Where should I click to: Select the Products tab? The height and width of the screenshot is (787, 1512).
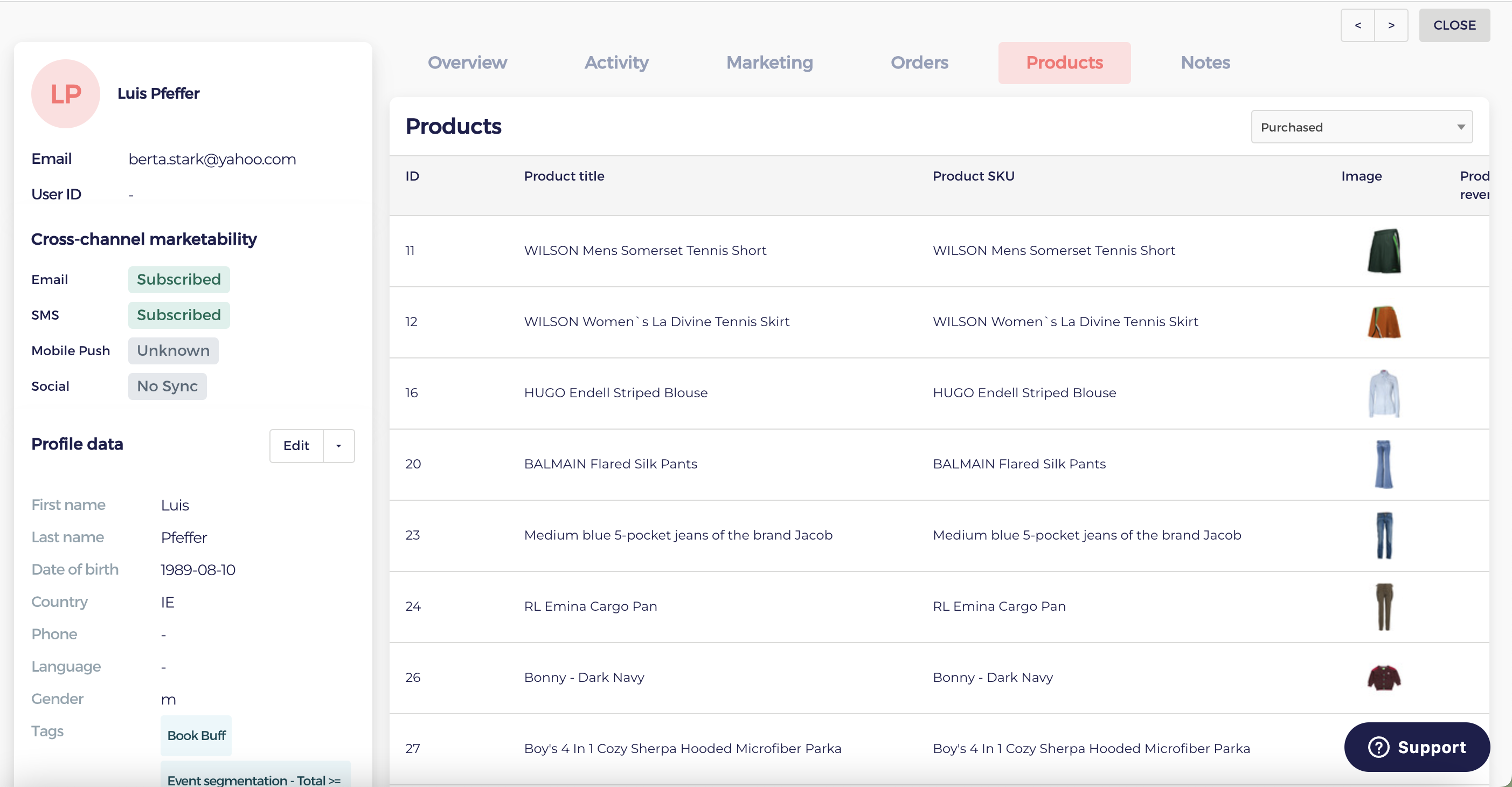click(x=1064, y=63)
